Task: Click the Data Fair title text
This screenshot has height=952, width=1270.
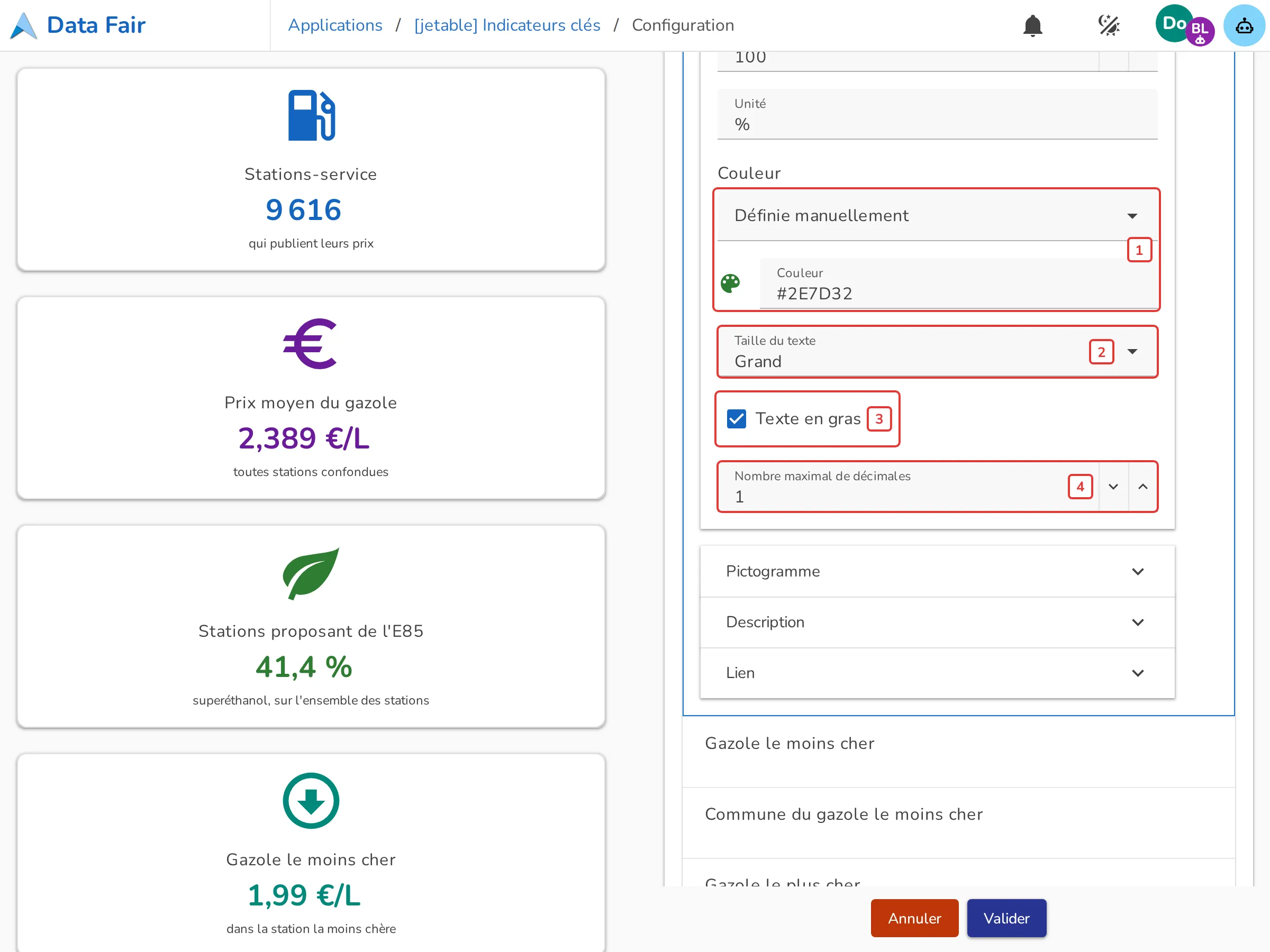Action: tap(96, 25)
